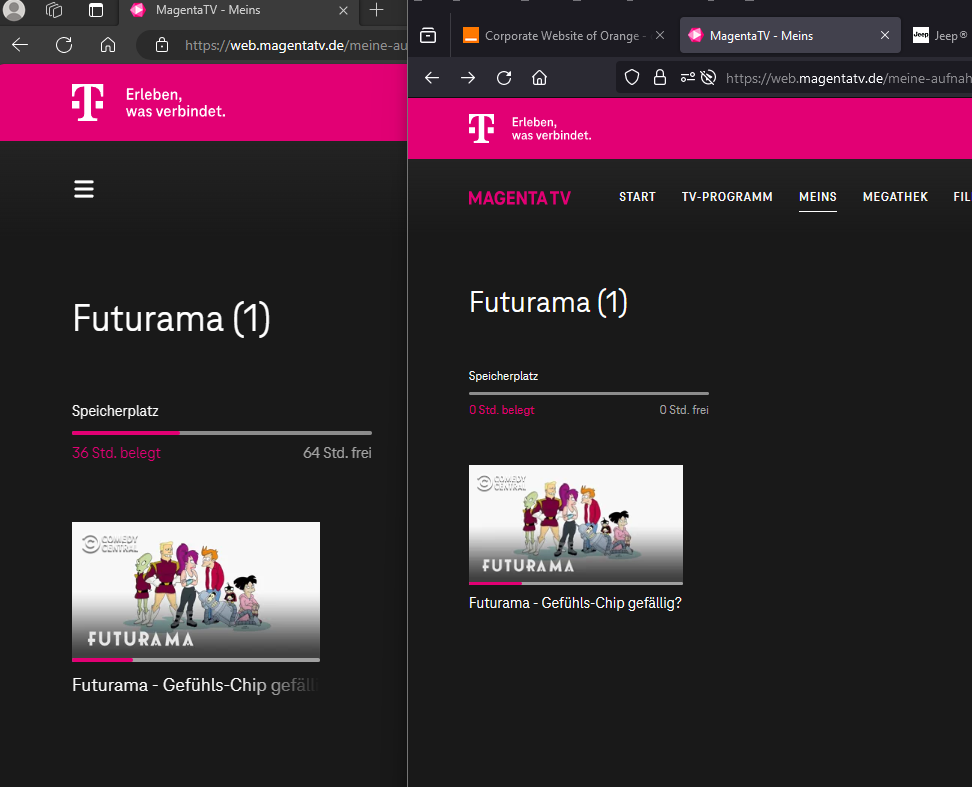Open the MEINS menu item
The height and width of the screenshot is (787, 972).
pos(818,197)
